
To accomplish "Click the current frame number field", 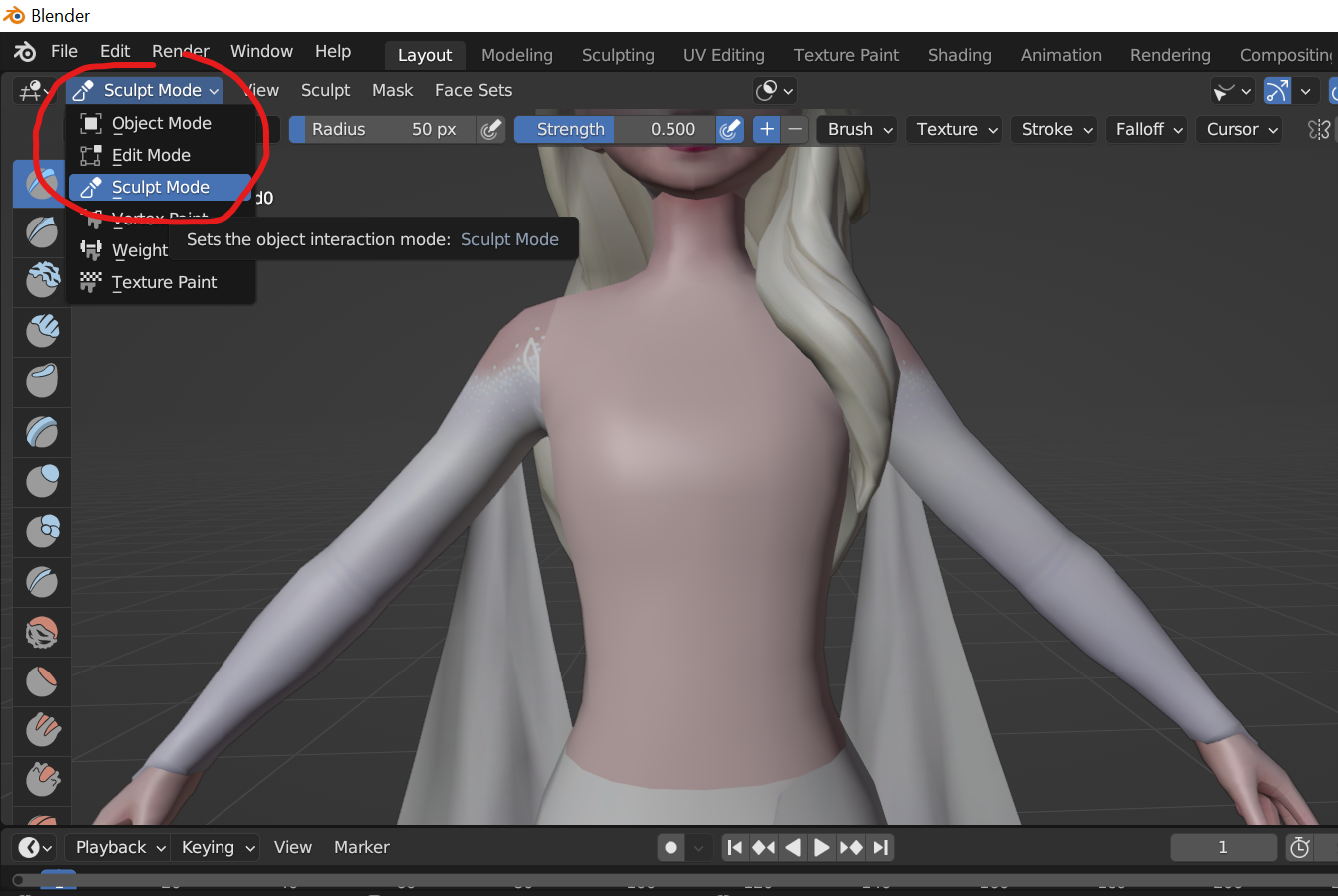I will tap(1223, 847).
